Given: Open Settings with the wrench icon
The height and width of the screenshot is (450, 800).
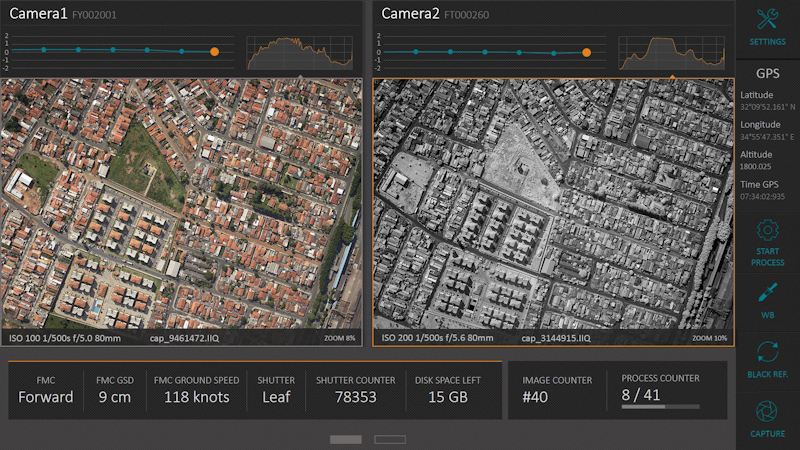Looking at the screenshot, I should 767,19.
